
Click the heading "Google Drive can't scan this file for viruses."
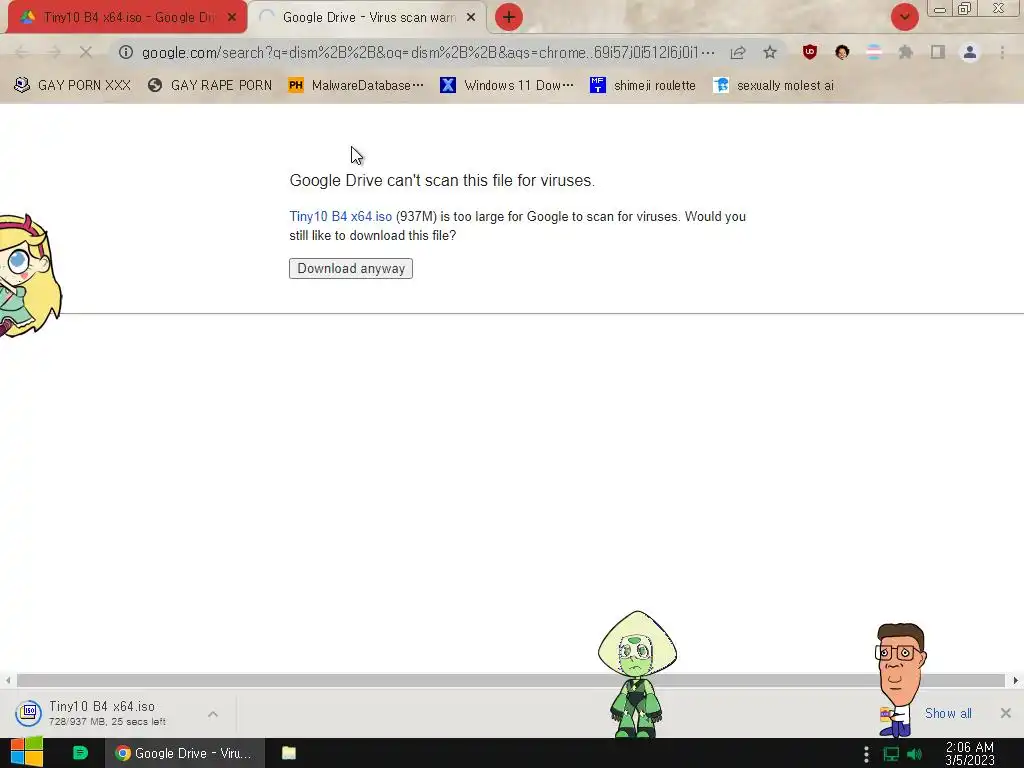coord(442,180)
